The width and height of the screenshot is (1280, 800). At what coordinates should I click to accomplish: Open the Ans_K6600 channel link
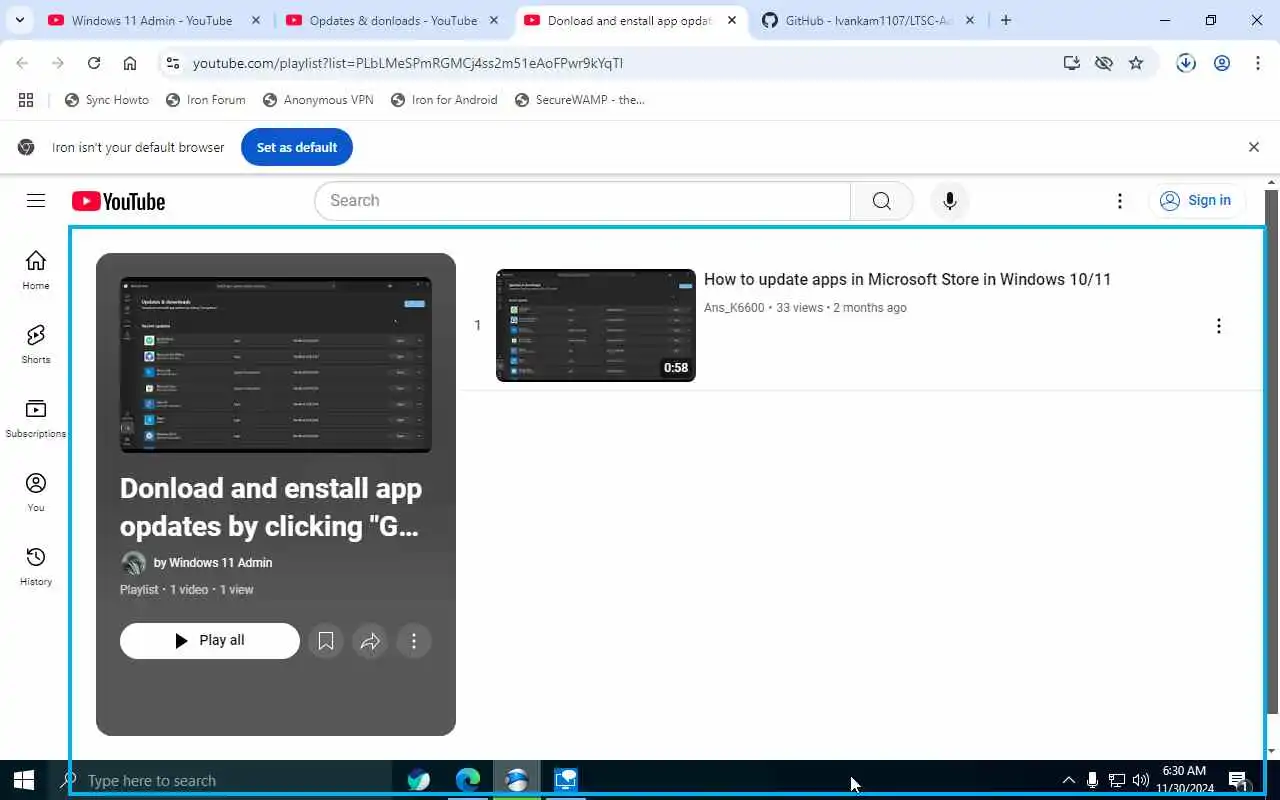tap(734, 308)
